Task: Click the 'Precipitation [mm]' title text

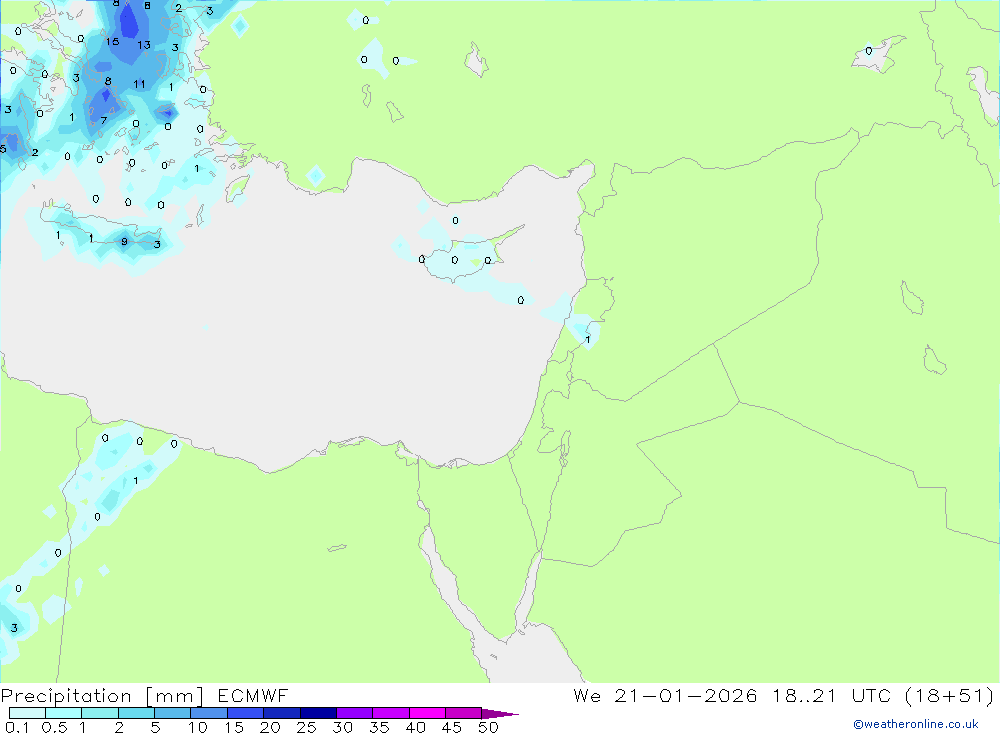Action: coord(103,696)
